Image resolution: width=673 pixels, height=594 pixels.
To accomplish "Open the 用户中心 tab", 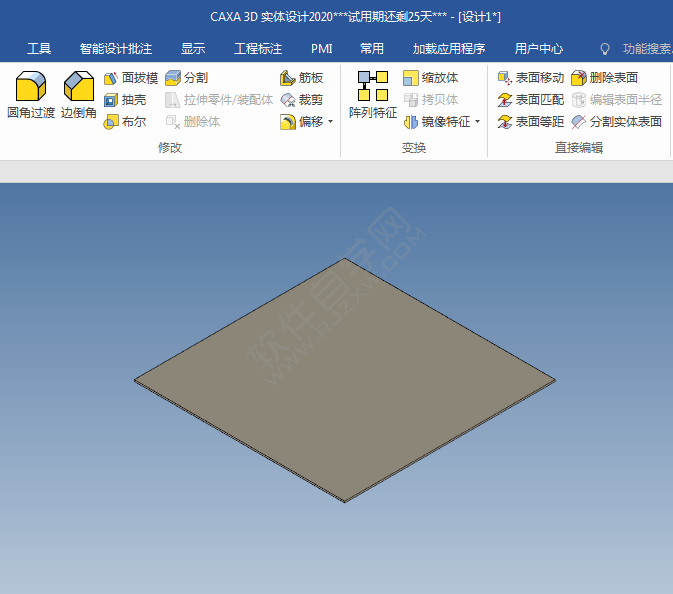I will [539, 48].
